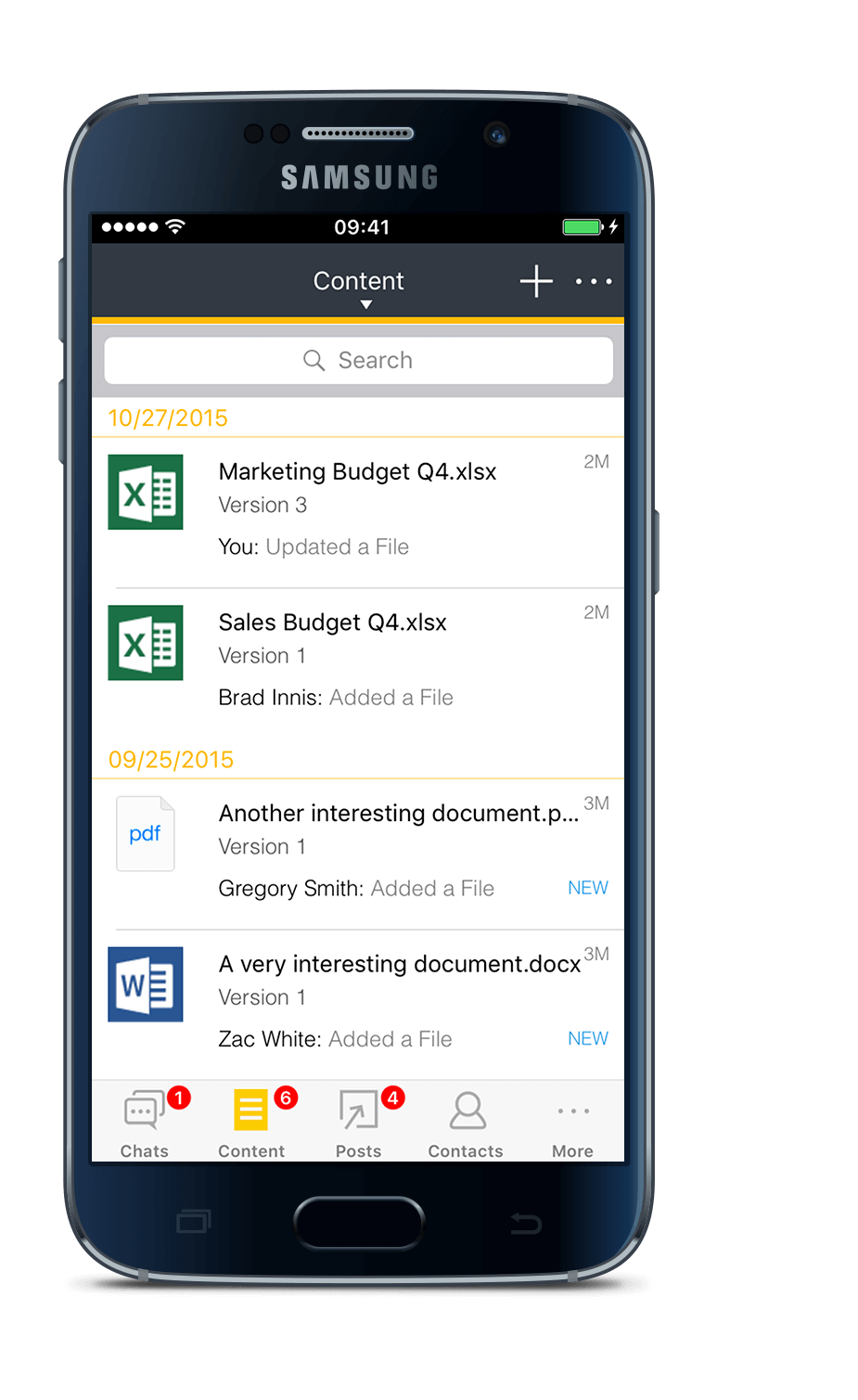
Task: Focus the Search field
Action: pos(358,360)
